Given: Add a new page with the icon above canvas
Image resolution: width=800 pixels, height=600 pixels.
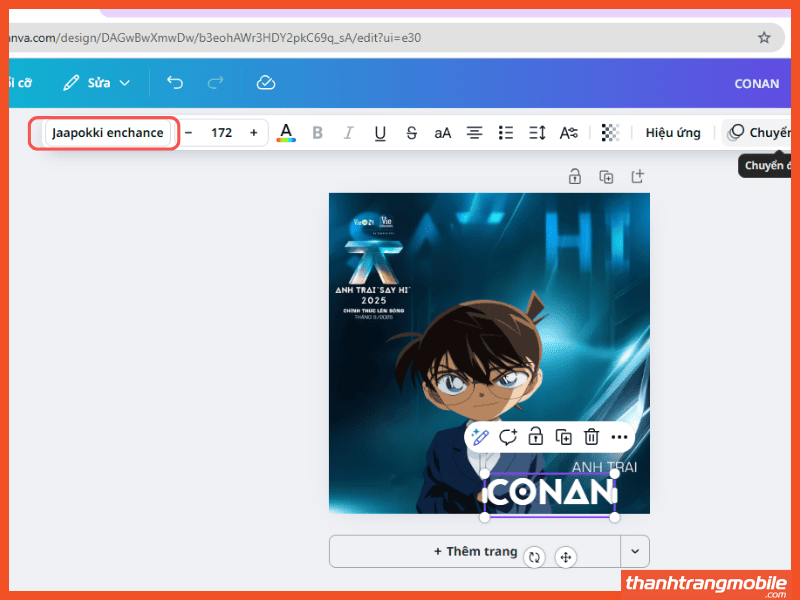Looking at the screenshot, I should (x=637, y=177).
